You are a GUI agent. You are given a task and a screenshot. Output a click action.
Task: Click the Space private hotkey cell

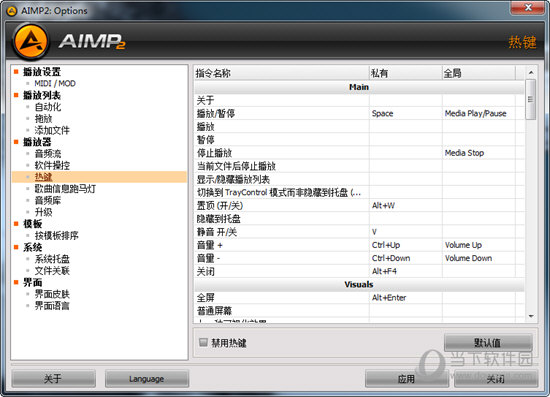(405, 113)
